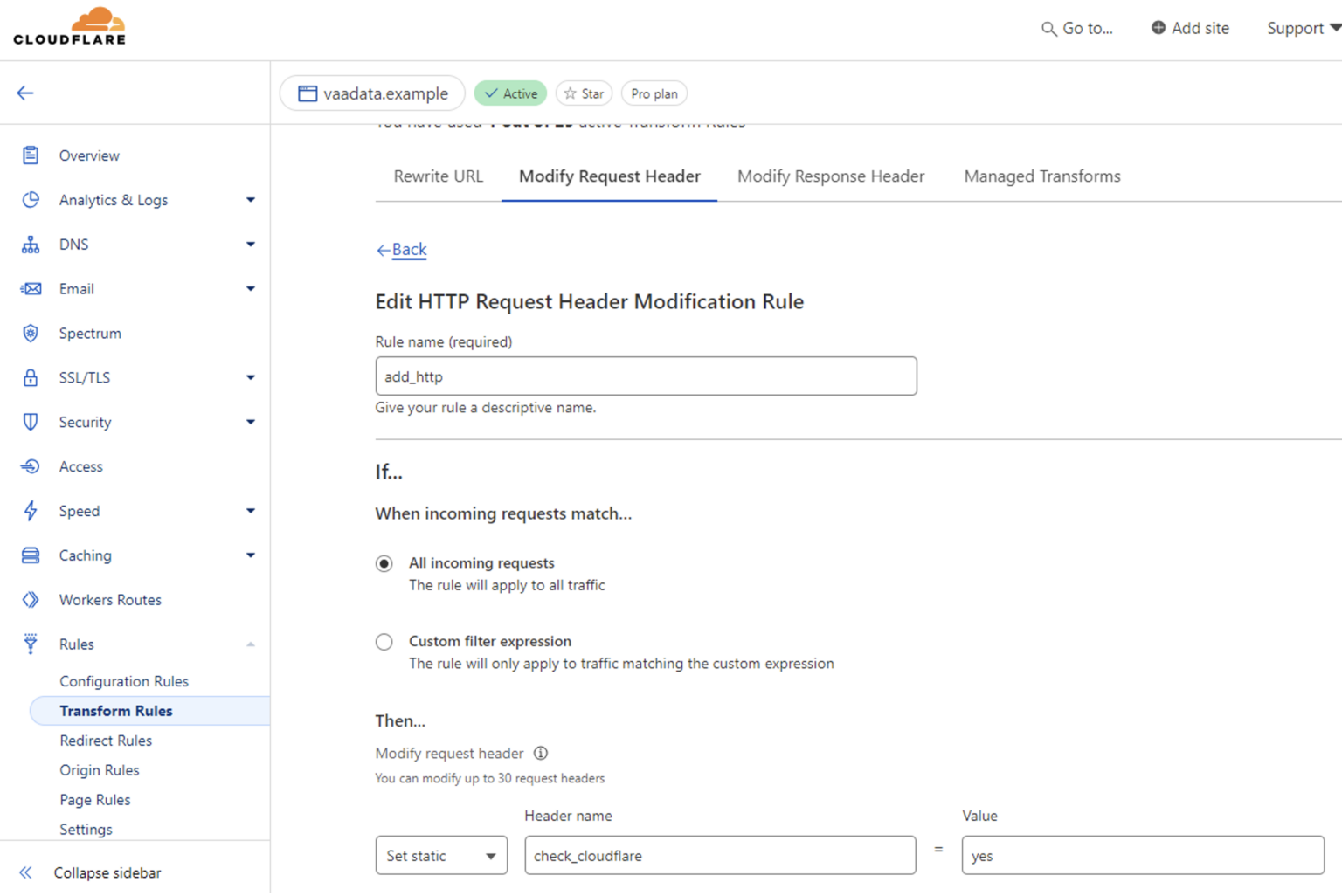Screen dimensions: 1342x896
Task: Star the vaadata.example site
Action: pos(584,93)
